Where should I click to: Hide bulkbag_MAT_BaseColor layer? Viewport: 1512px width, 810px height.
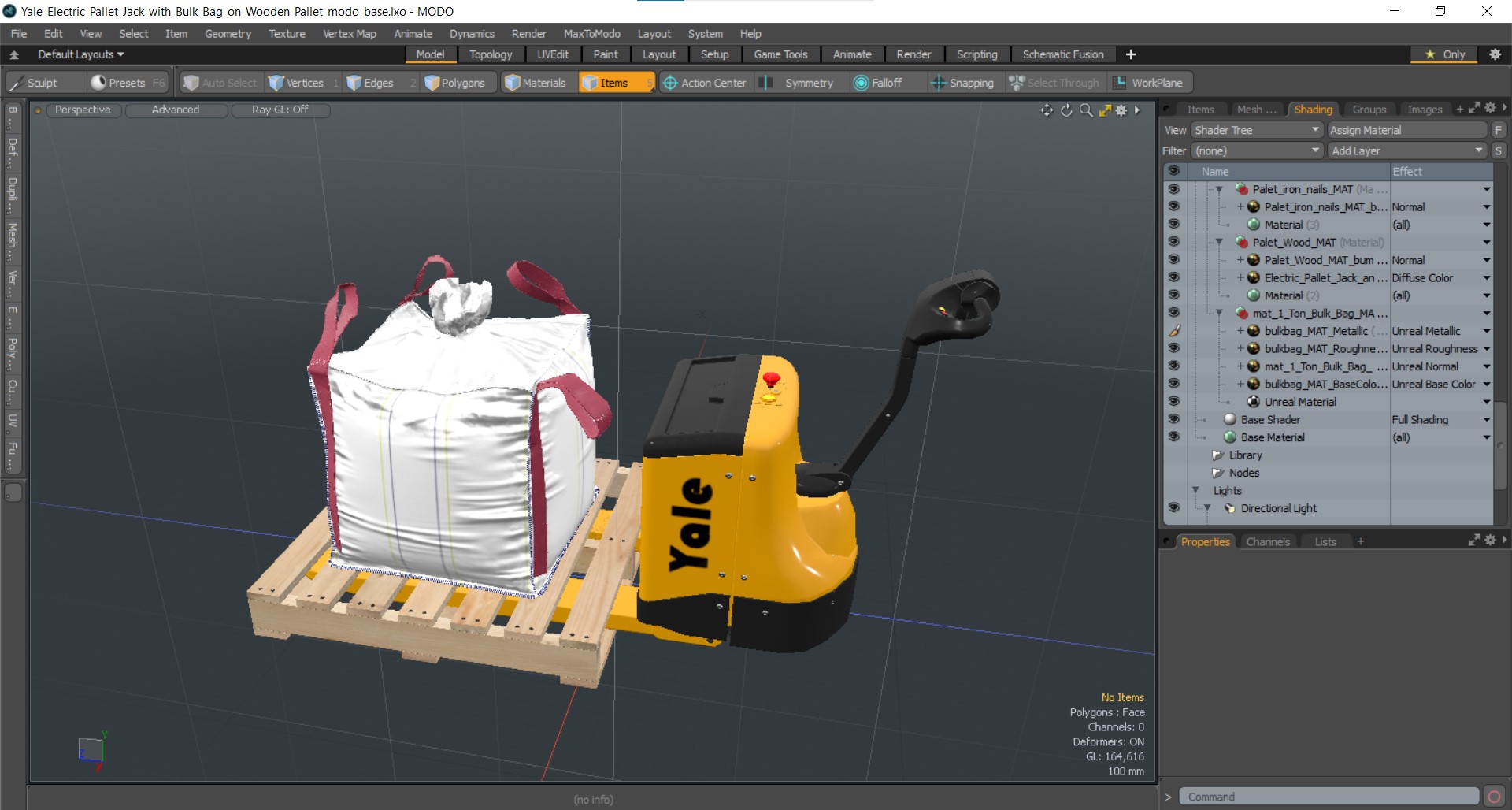click(1173, 384)
